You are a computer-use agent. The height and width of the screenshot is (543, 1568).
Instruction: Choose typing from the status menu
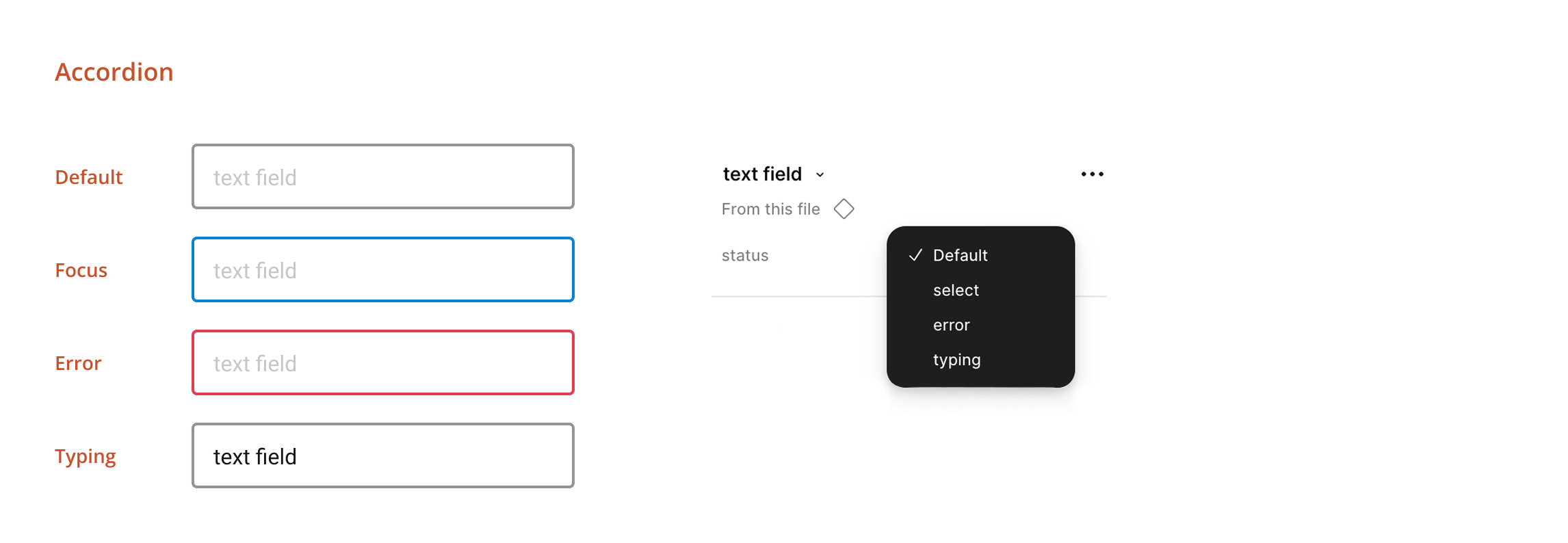coord(956,360)
